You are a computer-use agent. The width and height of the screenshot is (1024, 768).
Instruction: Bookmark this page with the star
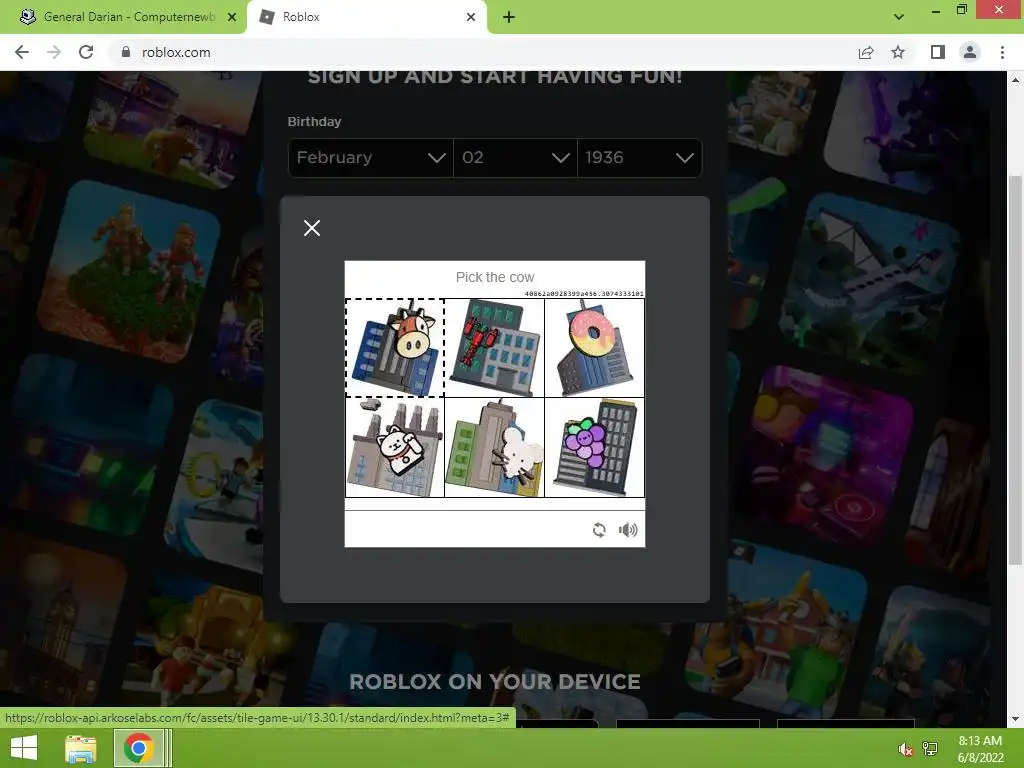(898, 52)
